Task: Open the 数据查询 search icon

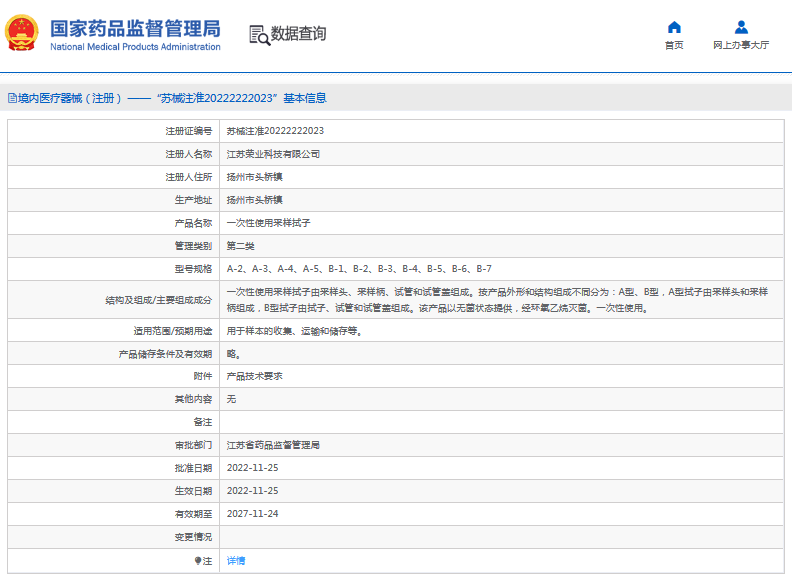Action: [x=260, y=35]
